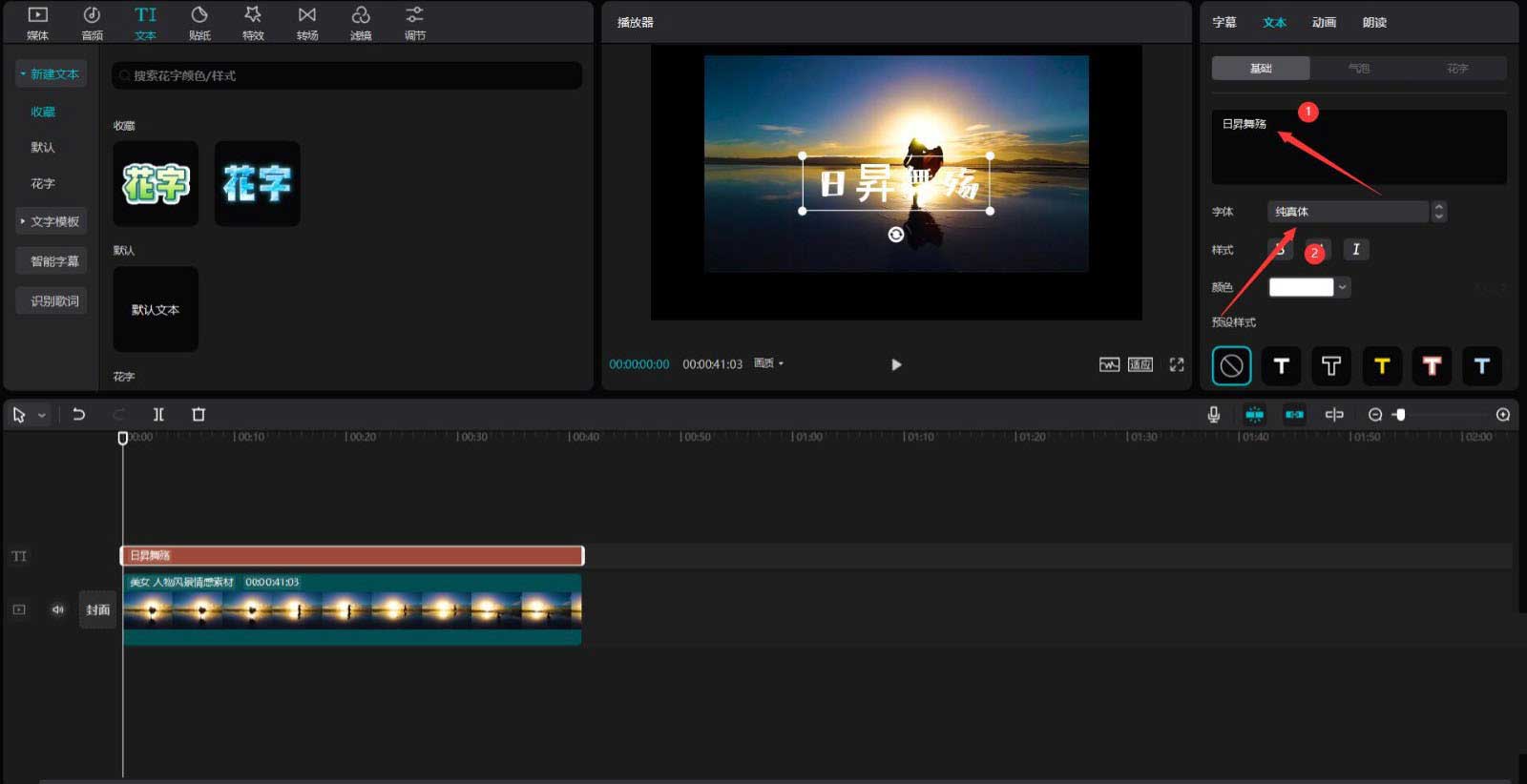Screen dimensions: 1527x784
Task: Open the font (字体) dropdown
Action: click(1348, 212)
